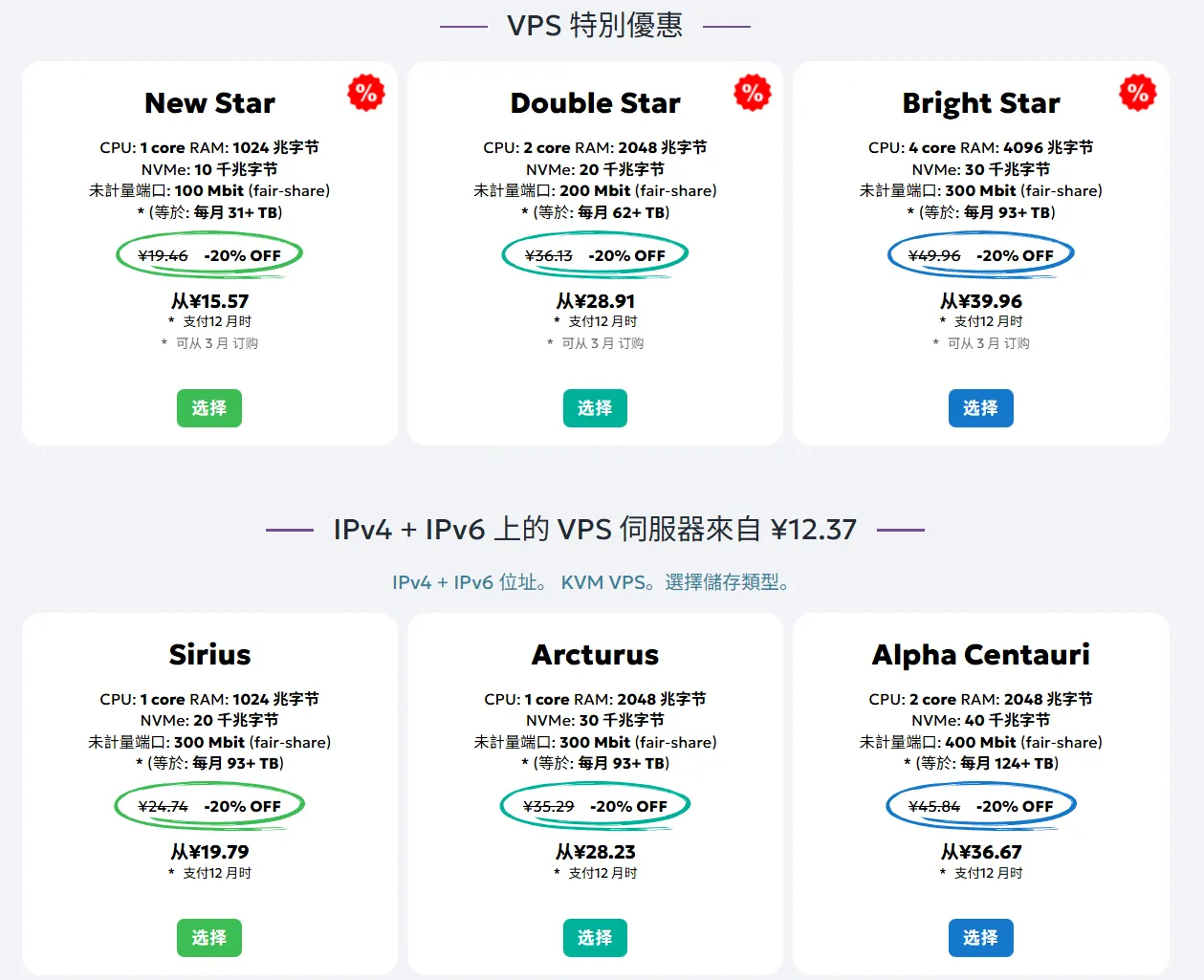
Task: Select the Arcturus plan
Action: 595,938
